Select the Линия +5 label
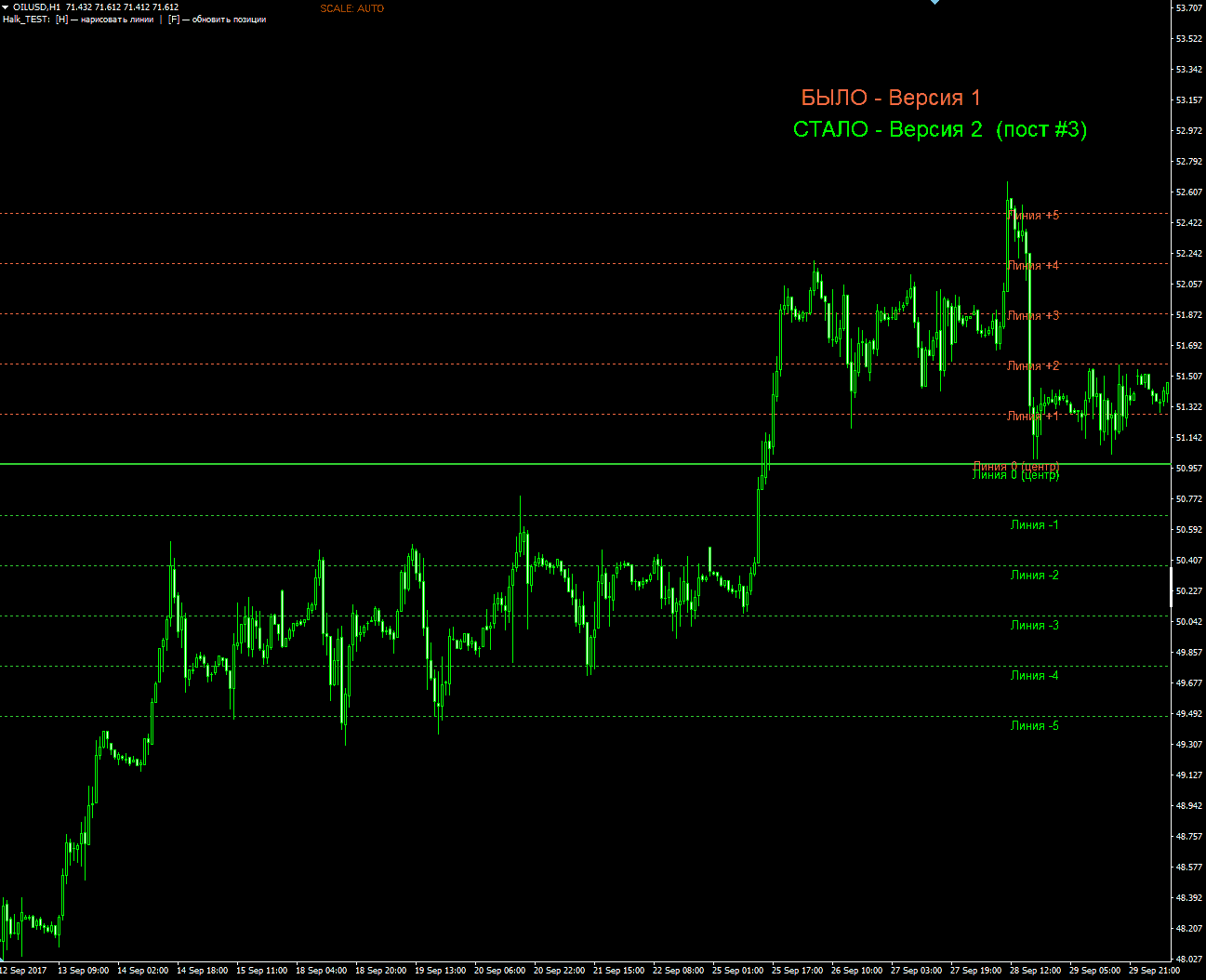The width and height of the screenshot is (1206, 980). pos(1033,215)
